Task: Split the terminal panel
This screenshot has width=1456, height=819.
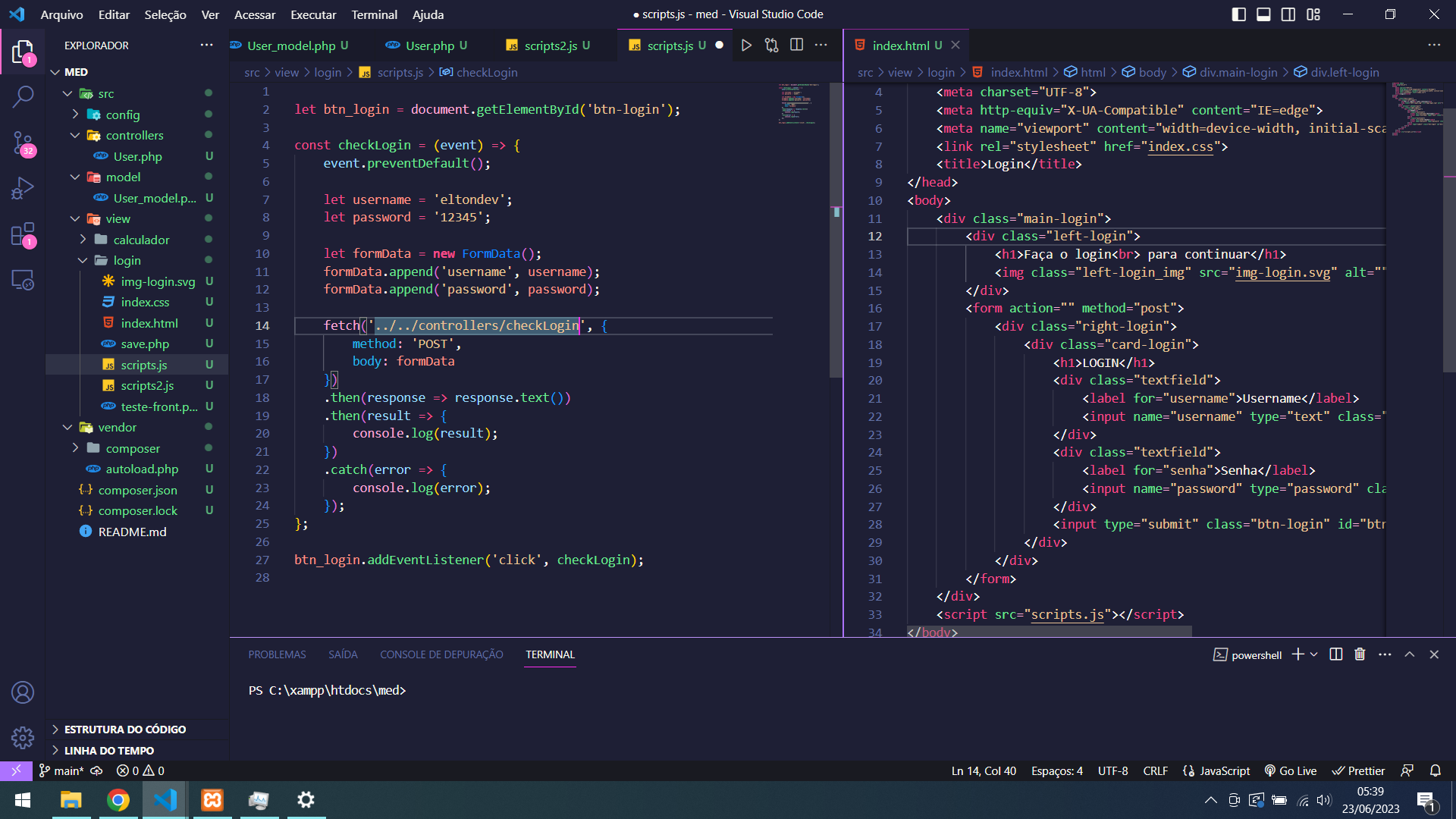Action: click(x=1336, y=654)
